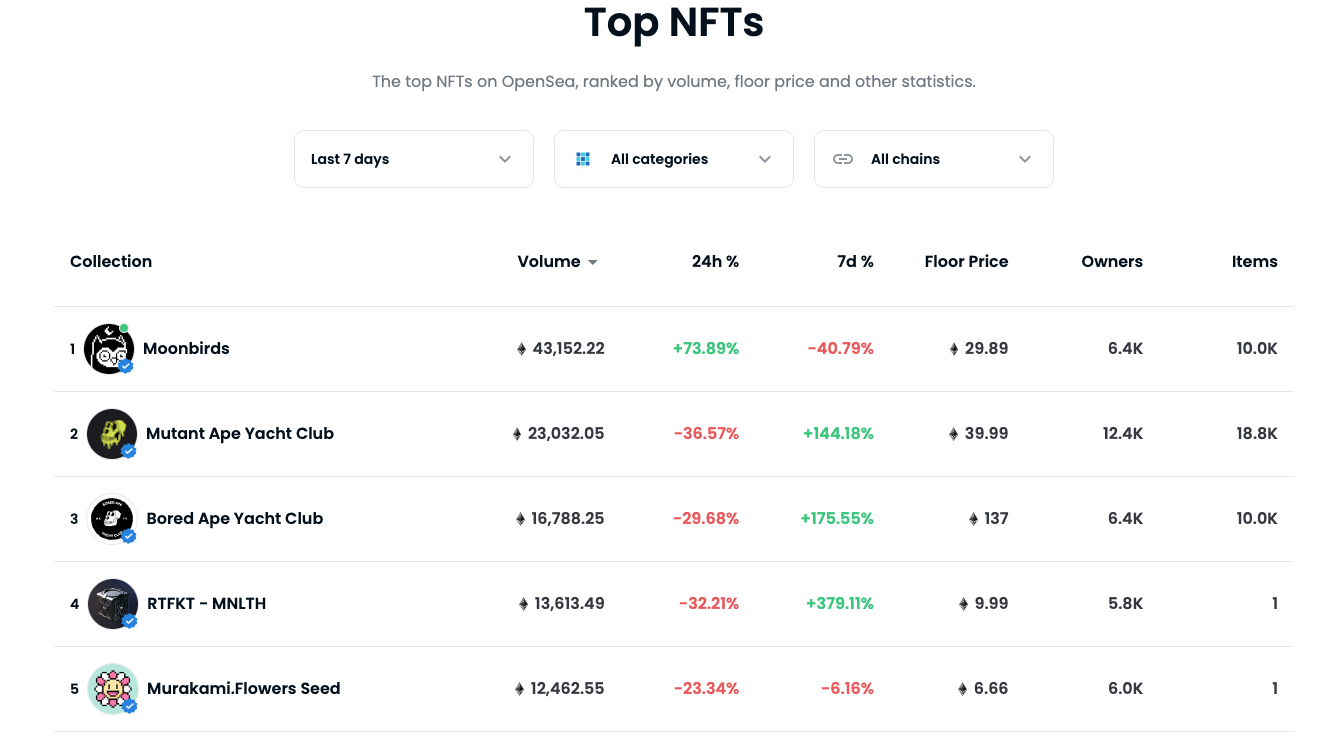Click the Moonbirds collection avatar icon

click(107, 348)
